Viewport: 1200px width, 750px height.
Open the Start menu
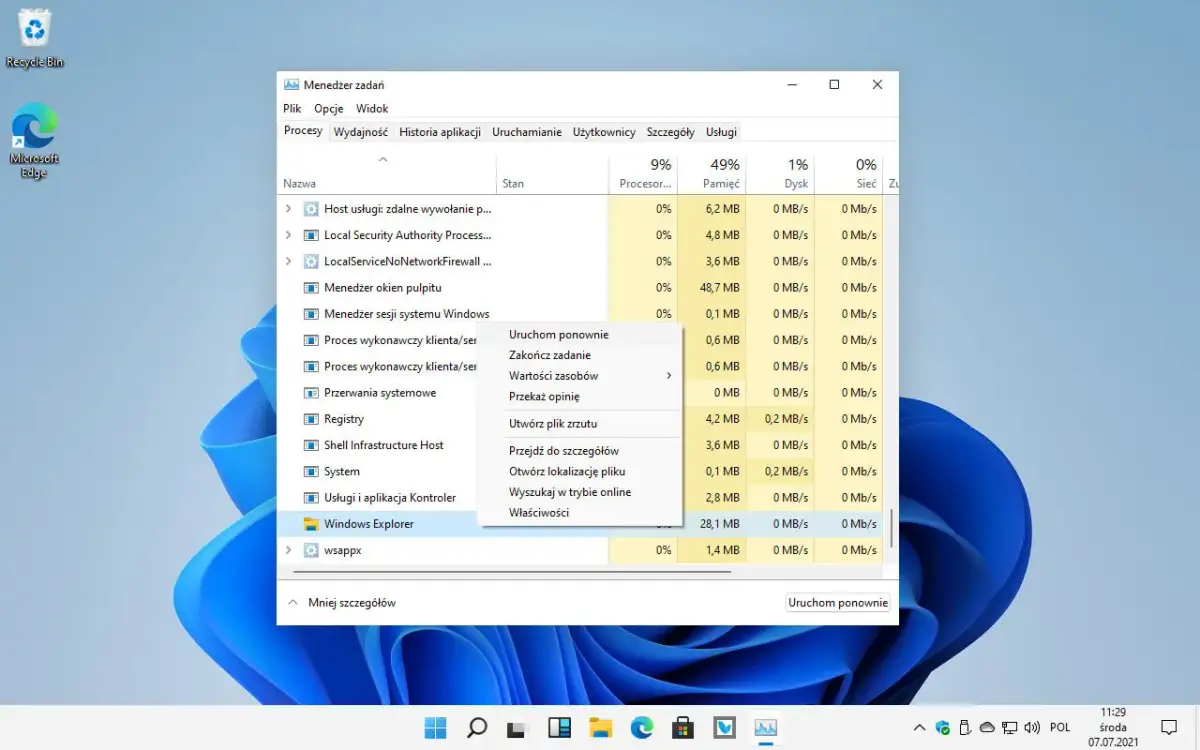click(435, 727)
